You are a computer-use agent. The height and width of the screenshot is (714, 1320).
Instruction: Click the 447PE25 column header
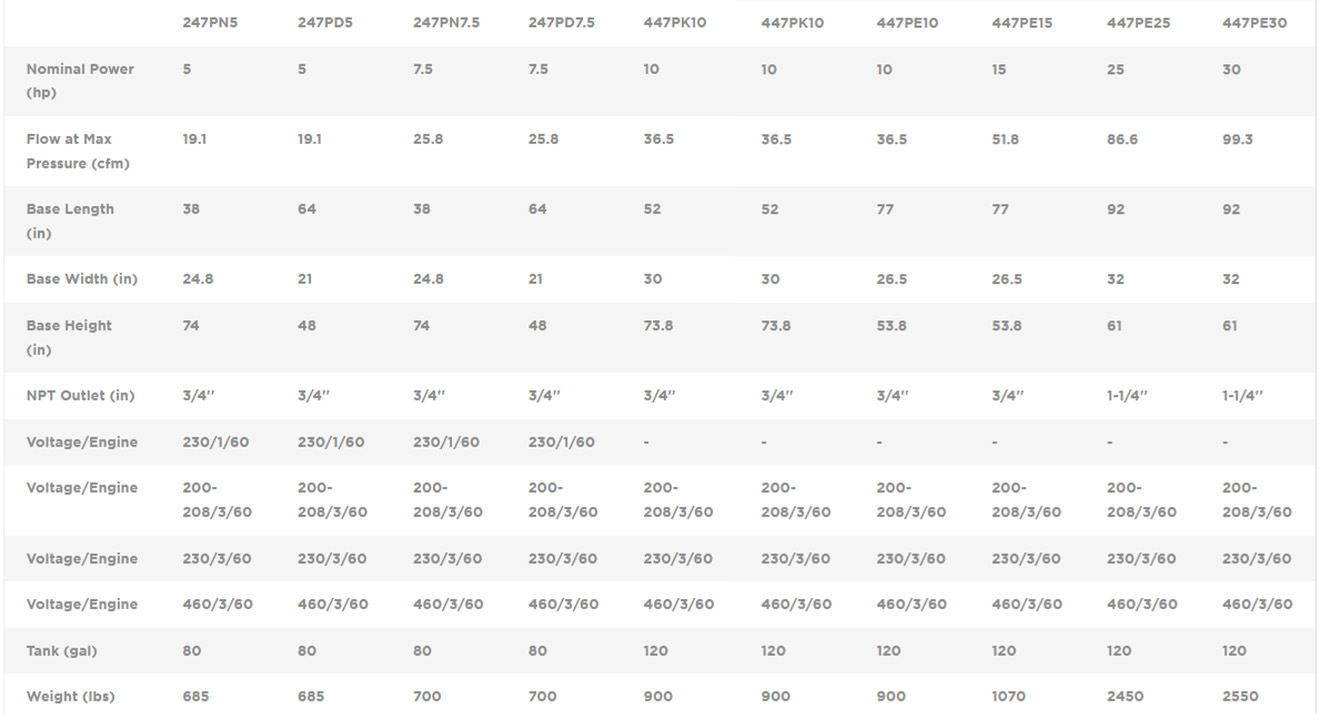[1138, 23]
